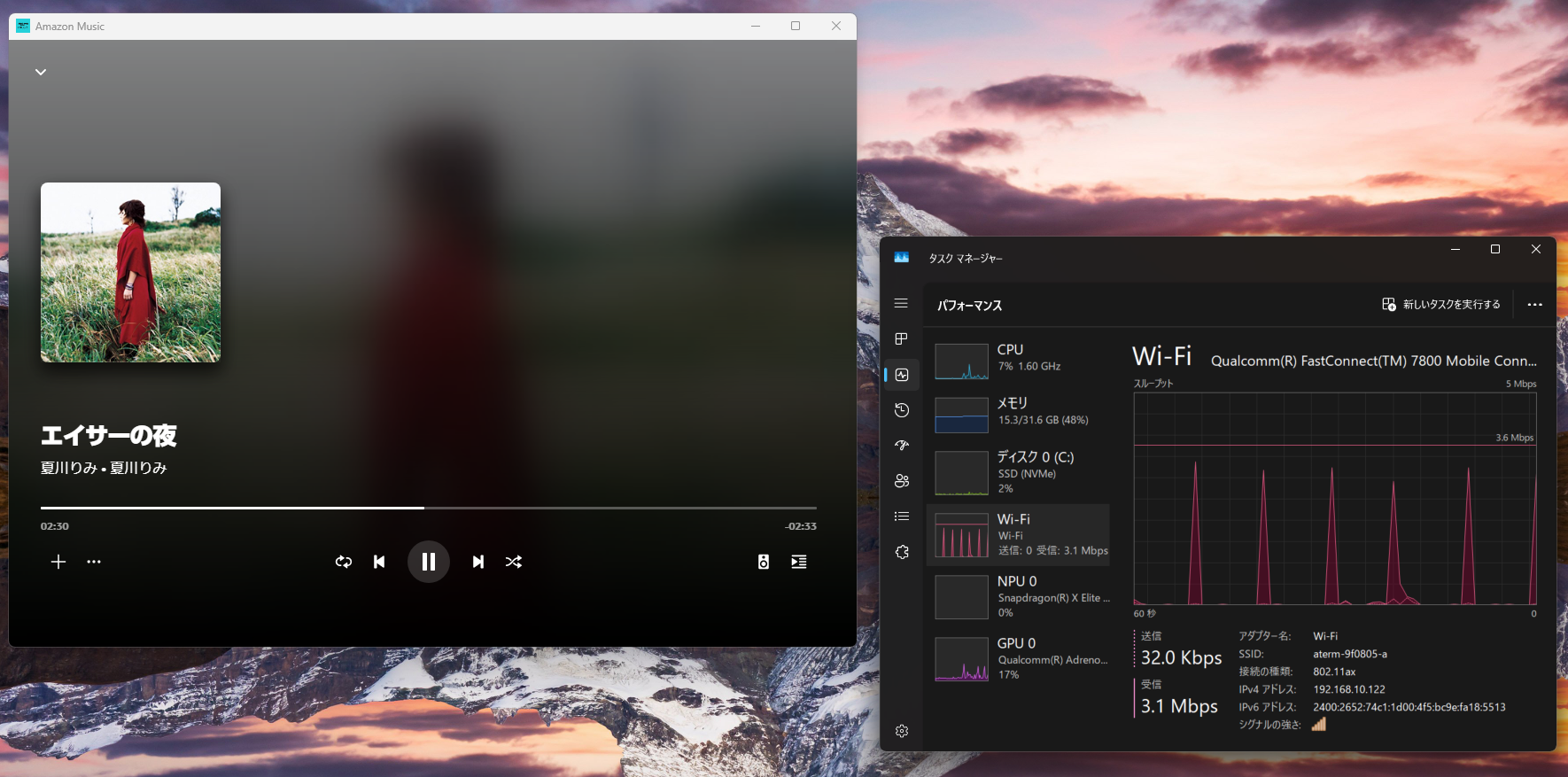The image size is (1568, 777).
Task: Select CPU in performance list
Action: pos(1018,358)
